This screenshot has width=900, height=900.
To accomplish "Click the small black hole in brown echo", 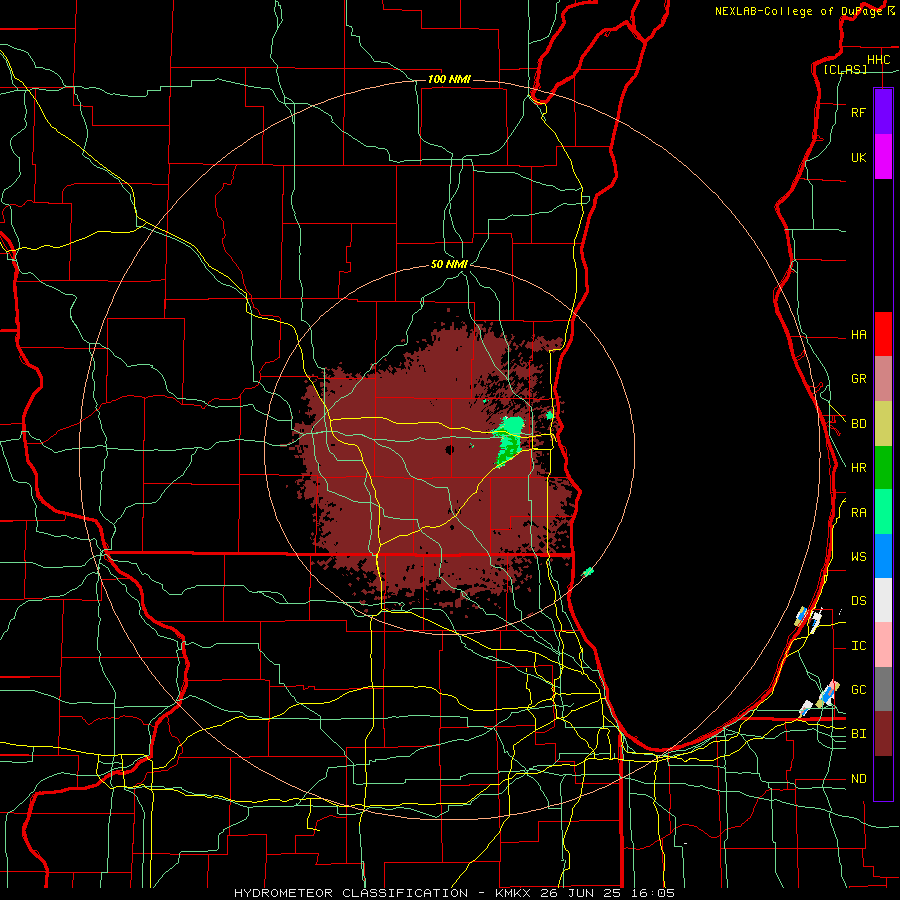I will pos(449,449).
